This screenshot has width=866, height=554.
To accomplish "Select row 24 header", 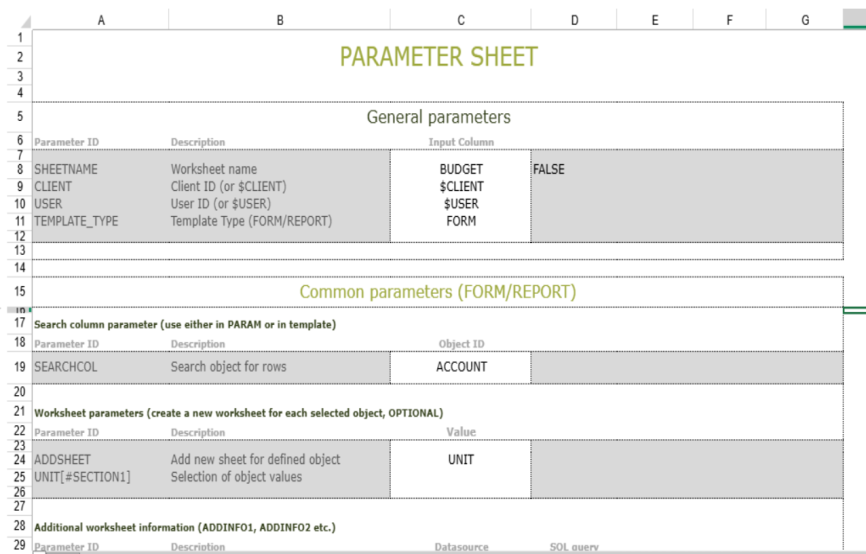I will [20, 460].
